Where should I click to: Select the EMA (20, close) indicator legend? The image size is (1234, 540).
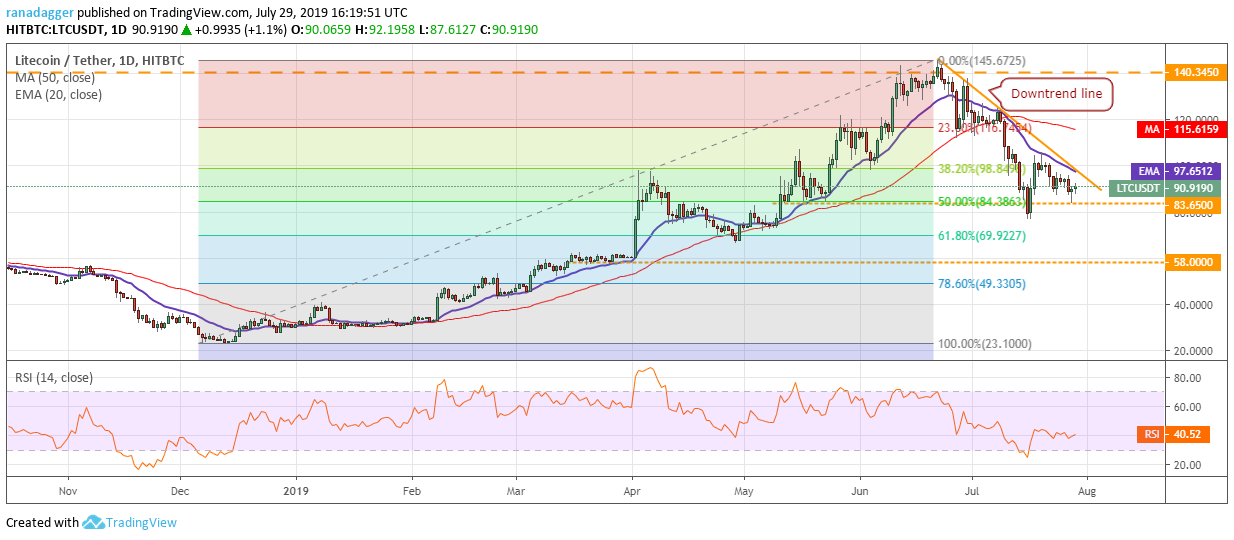click(58, 95)
